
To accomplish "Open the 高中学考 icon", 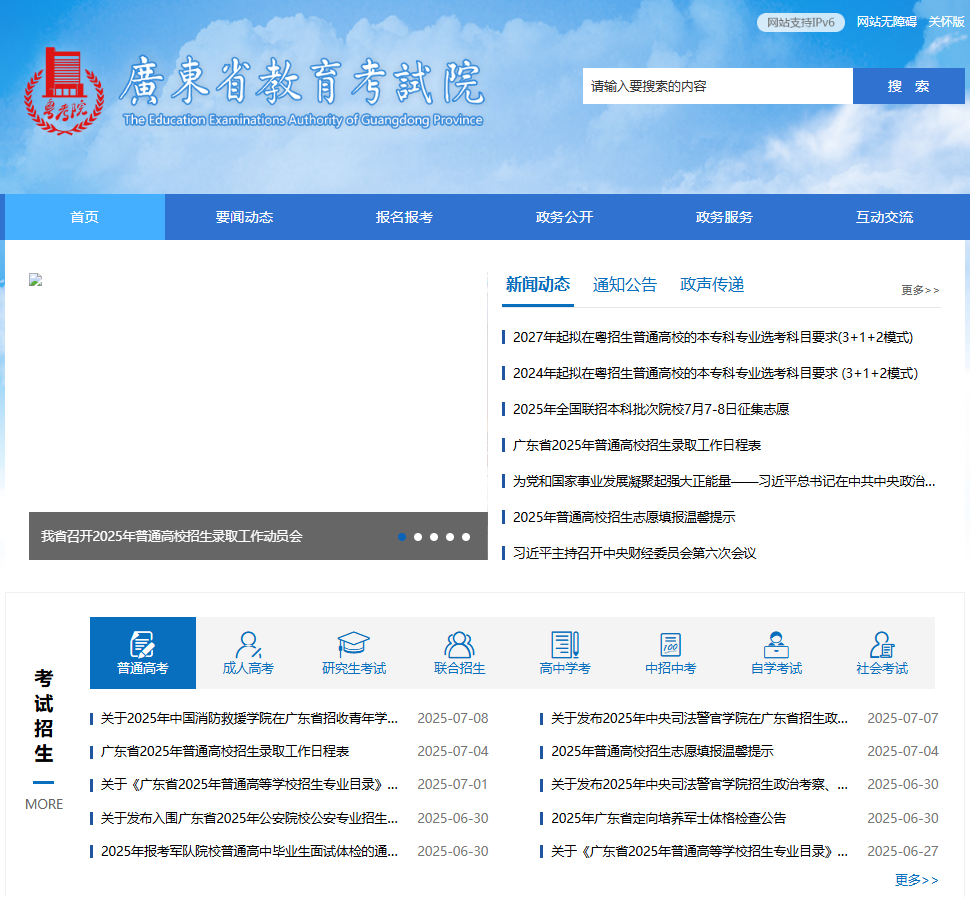I will tap(564, 643).
